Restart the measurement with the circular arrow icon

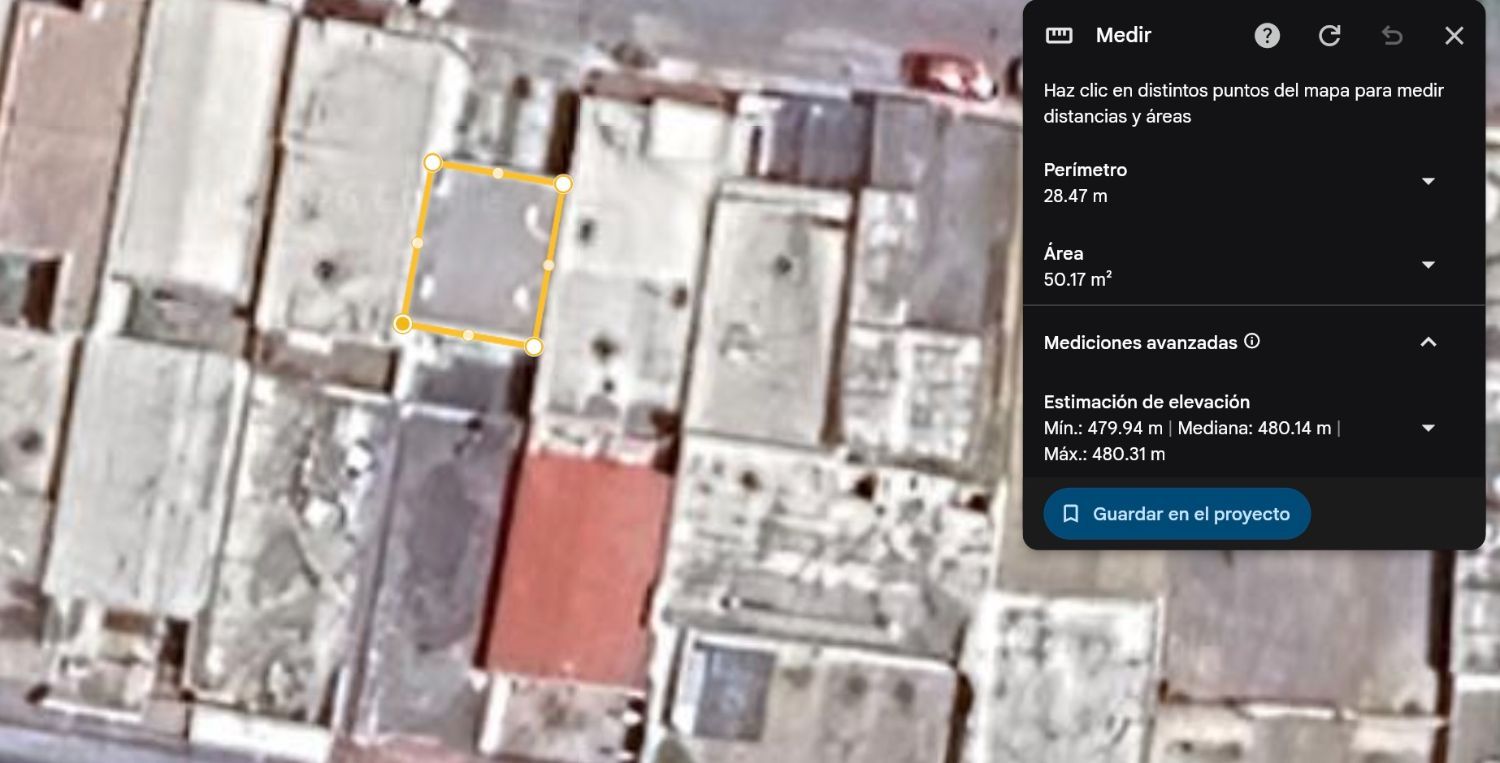tap(1329, 36)
